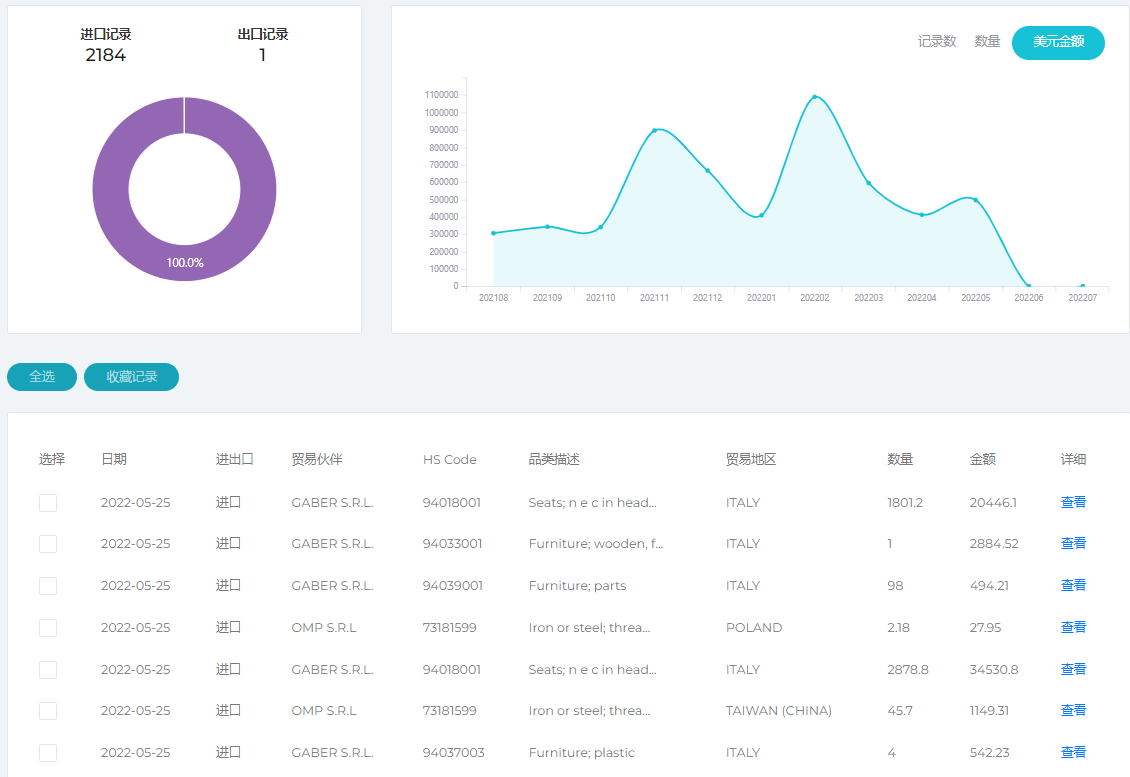1130x777 pixels.
Task: Switch chart to 记录数 tab
Action: coord(937,42)
